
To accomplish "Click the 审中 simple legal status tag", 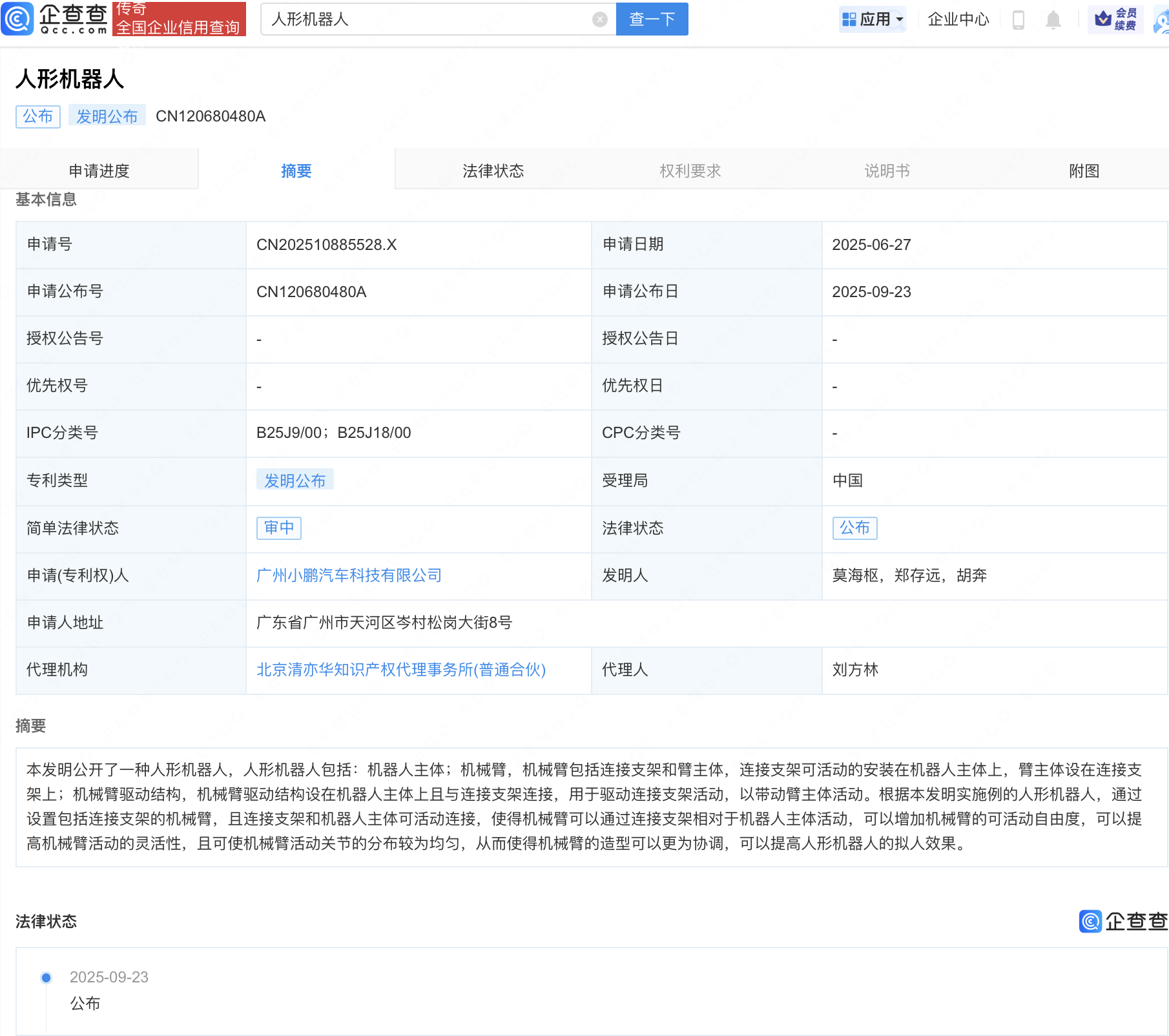I will tap(279, 528).
